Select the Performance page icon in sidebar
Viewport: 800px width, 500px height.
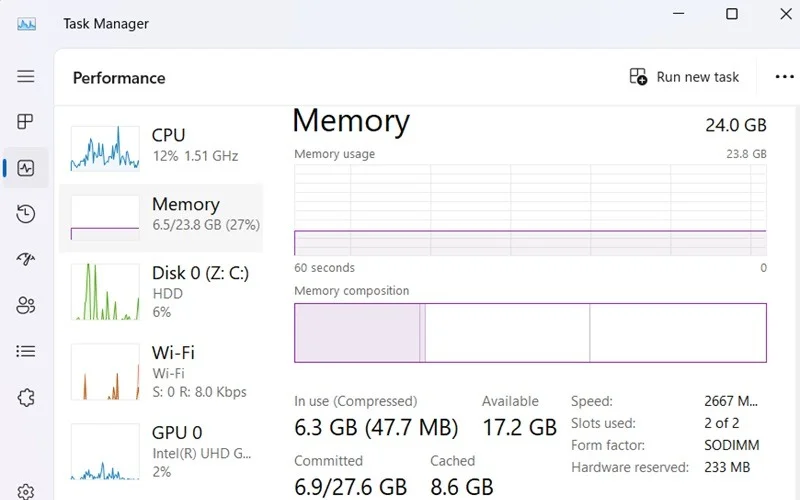click(x=26, y=168)
